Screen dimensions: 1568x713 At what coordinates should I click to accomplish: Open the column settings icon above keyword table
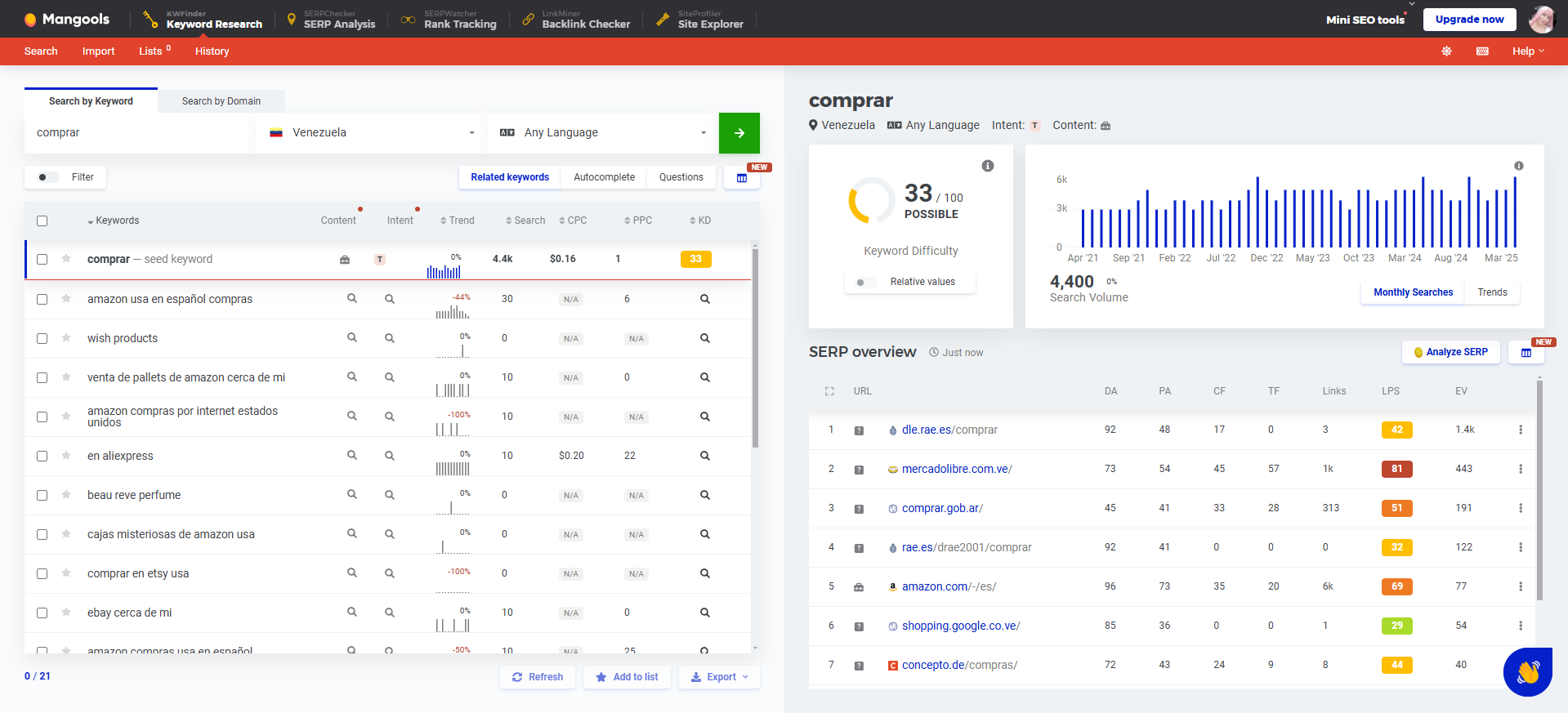point(742,178)
